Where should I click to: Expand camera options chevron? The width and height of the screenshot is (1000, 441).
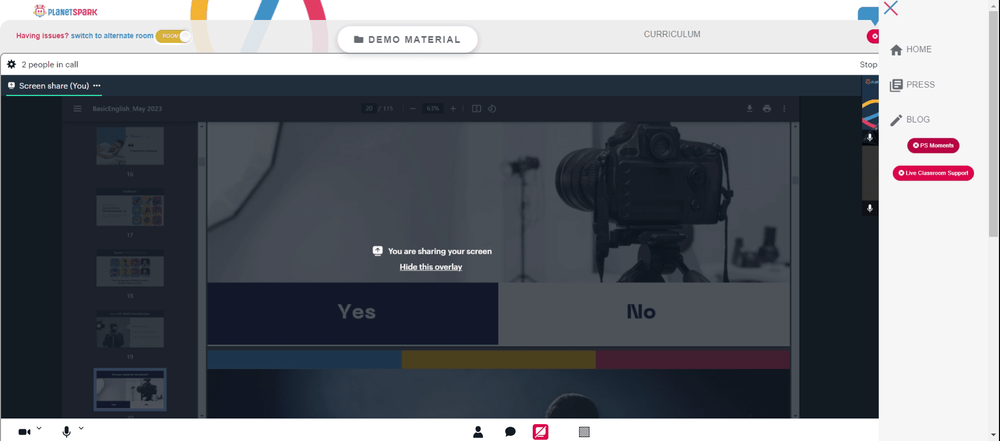tap(39, 428)
